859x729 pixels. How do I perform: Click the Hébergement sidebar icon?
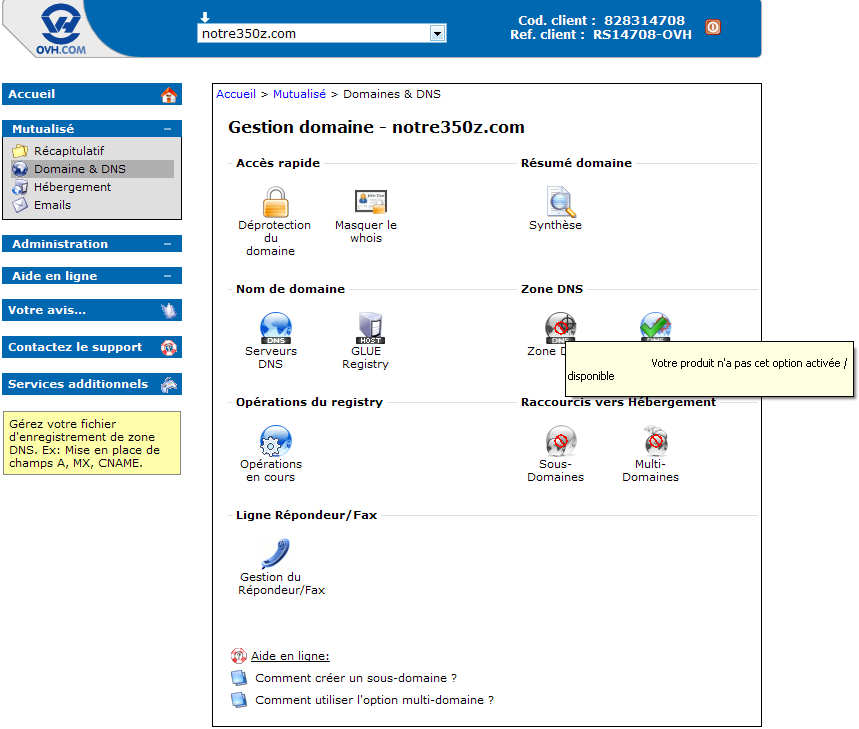click(20, 187)
